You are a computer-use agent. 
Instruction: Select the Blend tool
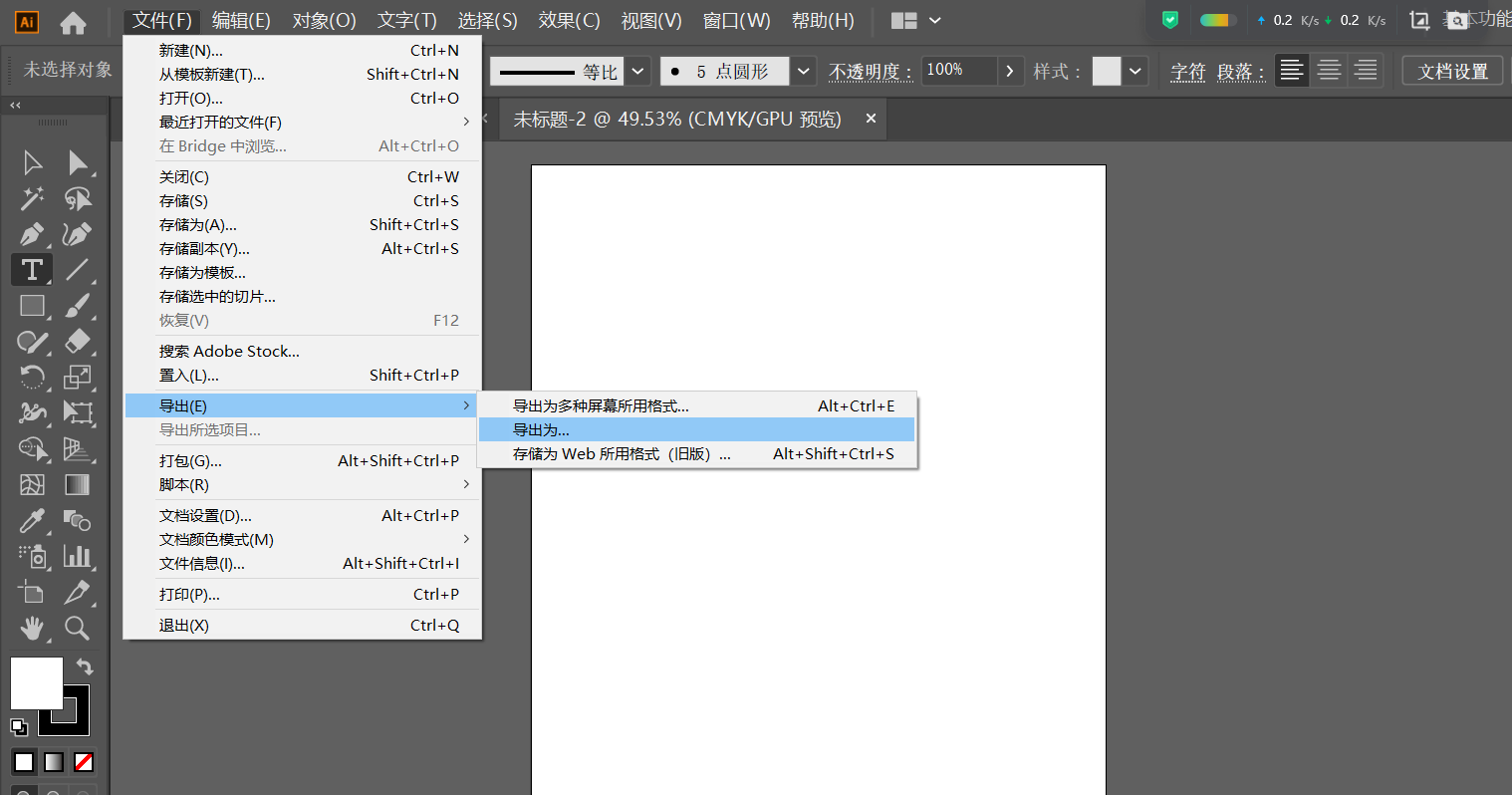[78, 520]
